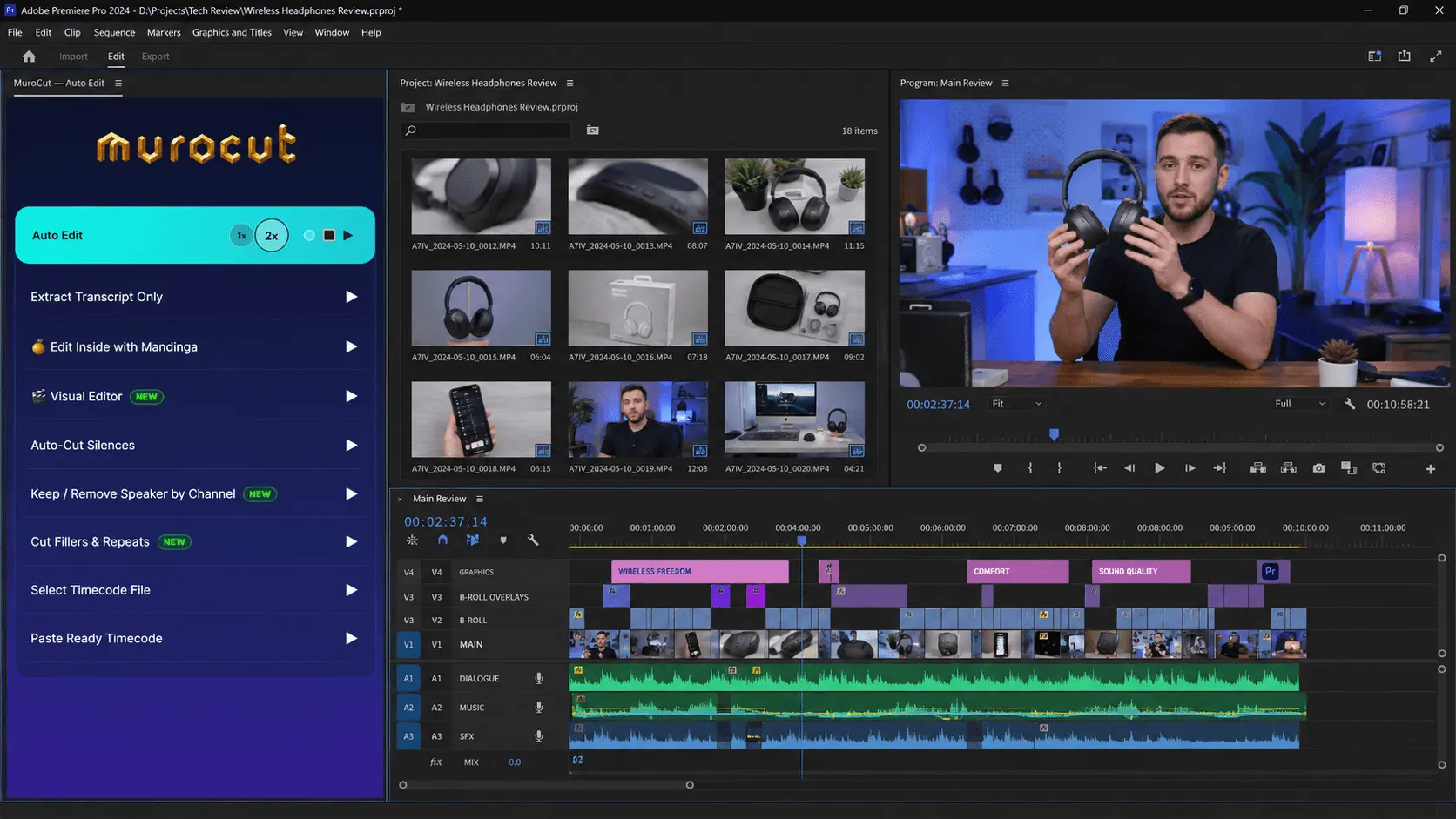Screen dimensions: 1456x819
Task: Toggle Linked Selection in the timeline
Action: point(473,540)
